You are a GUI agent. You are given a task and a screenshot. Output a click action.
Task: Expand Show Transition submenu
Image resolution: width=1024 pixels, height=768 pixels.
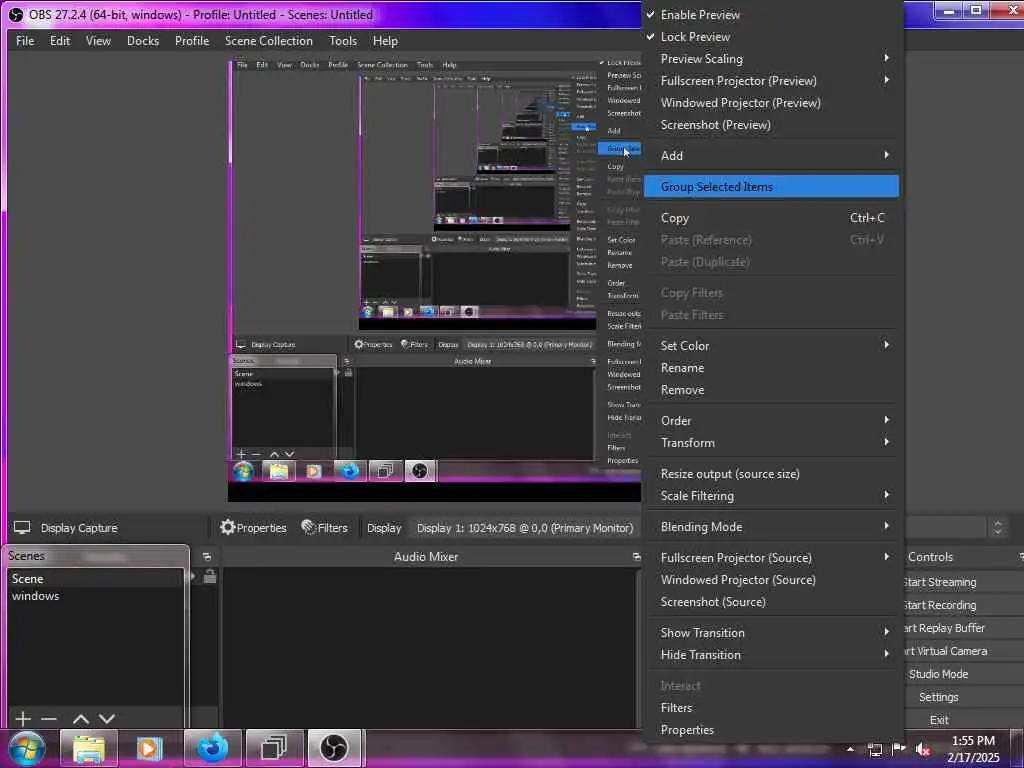(771, 633)
